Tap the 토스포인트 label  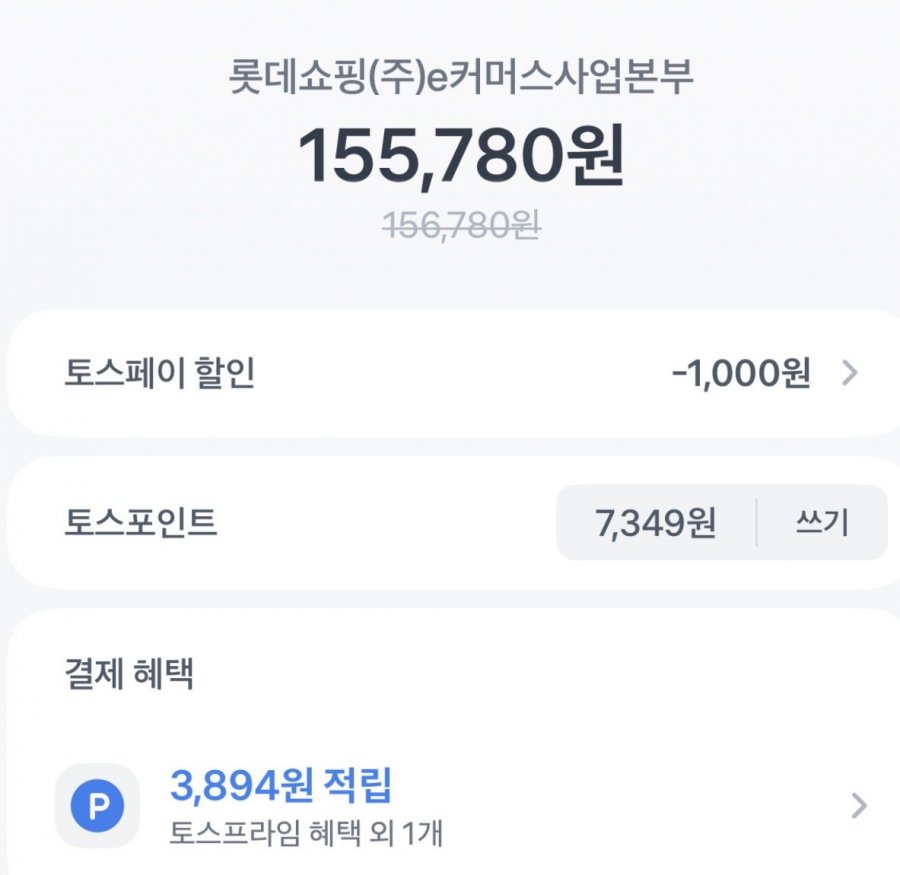click(140, 523)
